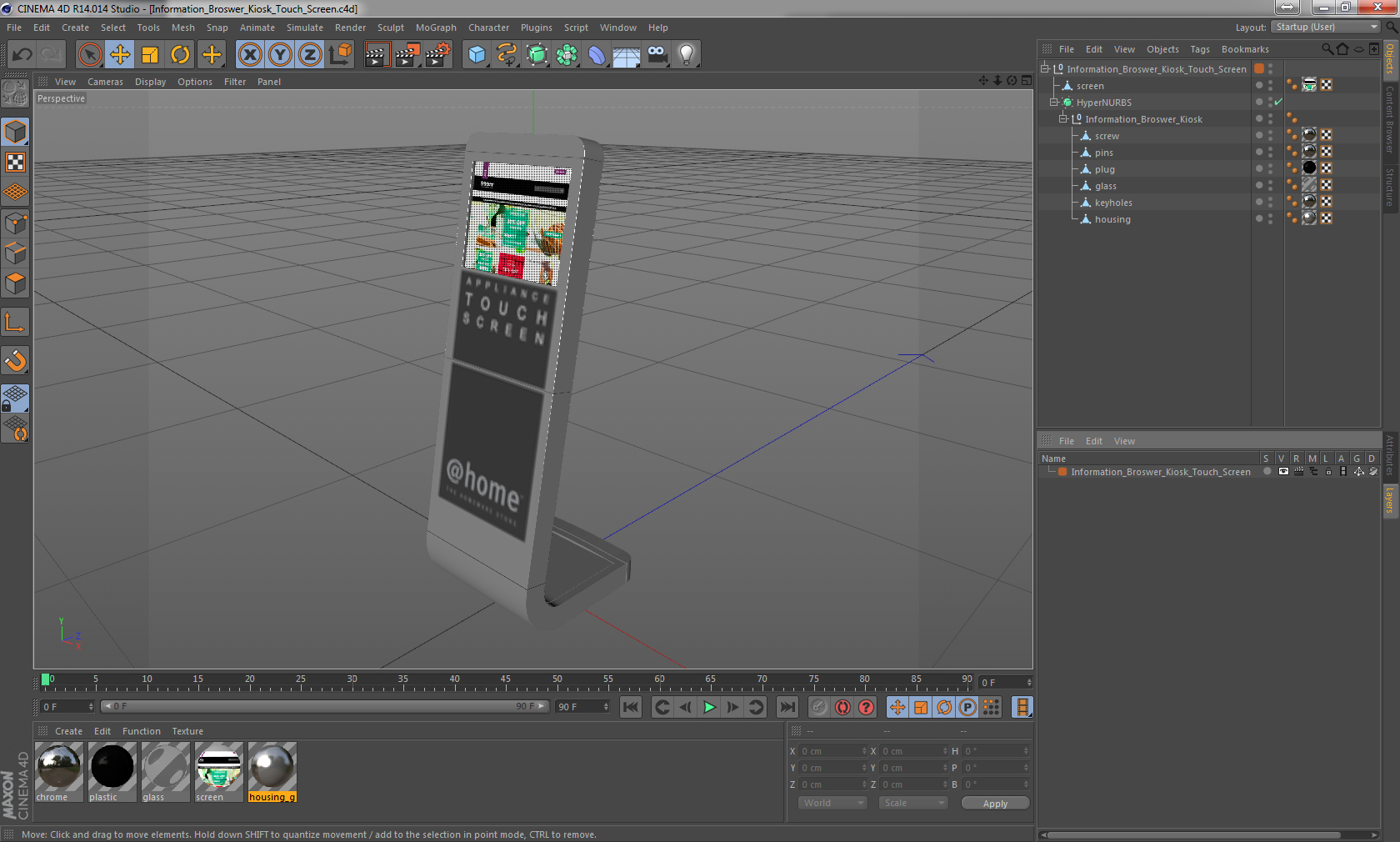This screenshot has width=1400, height=842.
Task: Go to start of animation
Action: coord(631,707)
